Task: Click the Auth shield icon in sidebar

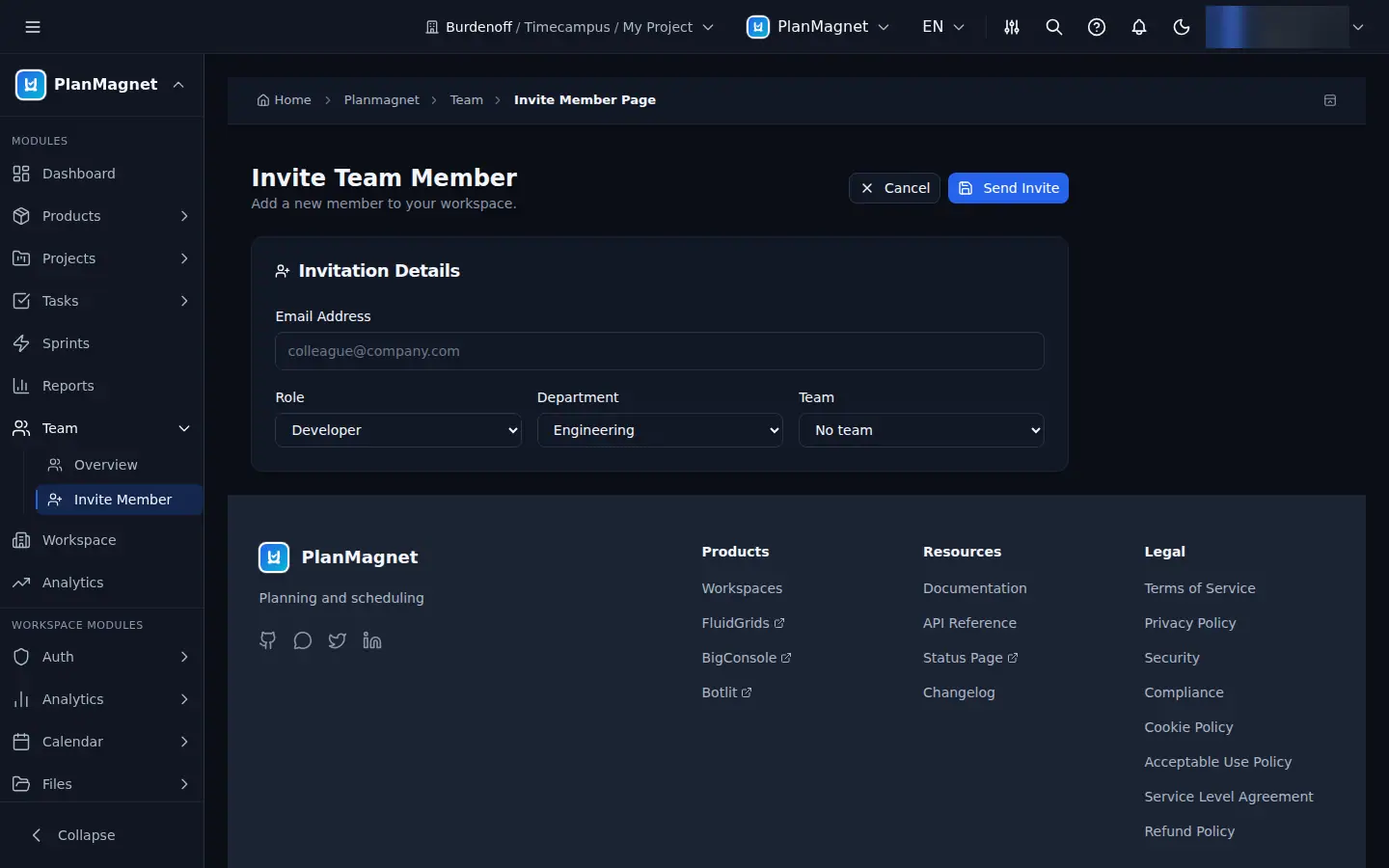Action: pyautogui.click(x=21, y=657)
